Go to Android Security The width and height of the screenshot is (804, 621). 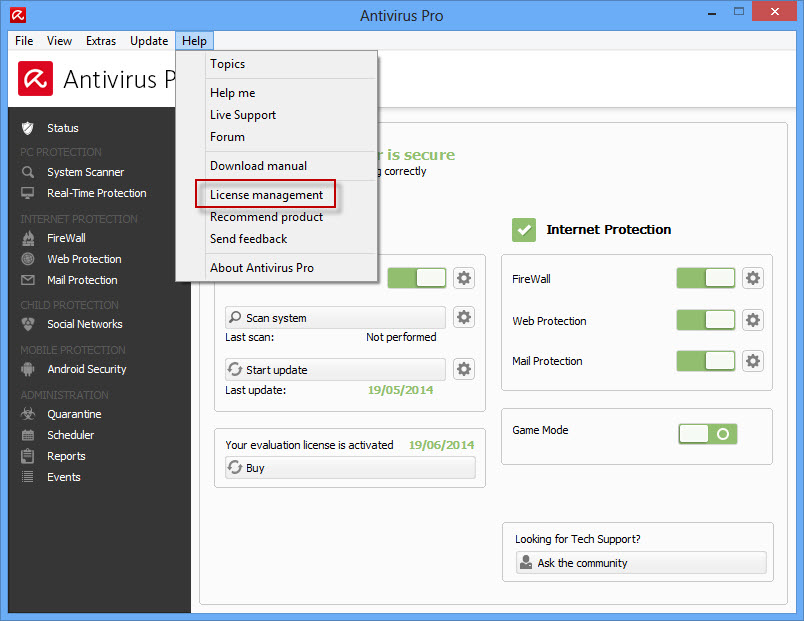(x=87, y=369)
